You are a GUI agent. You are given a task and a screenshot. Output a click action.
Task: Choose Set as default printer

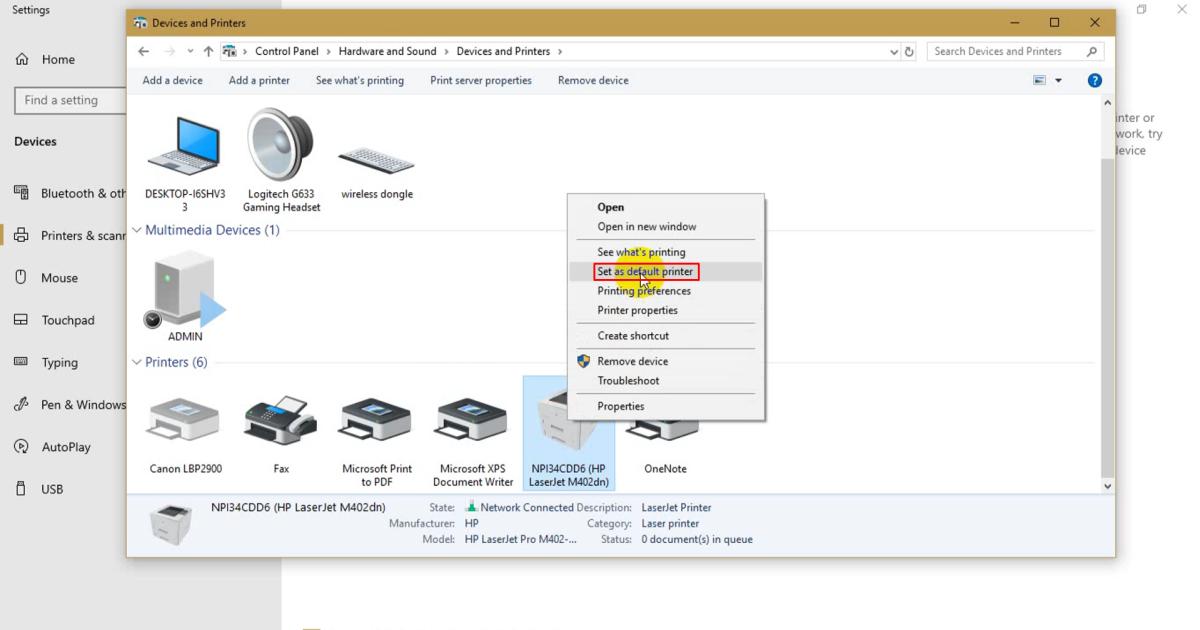pyautogui.click(x=645, y=272)
